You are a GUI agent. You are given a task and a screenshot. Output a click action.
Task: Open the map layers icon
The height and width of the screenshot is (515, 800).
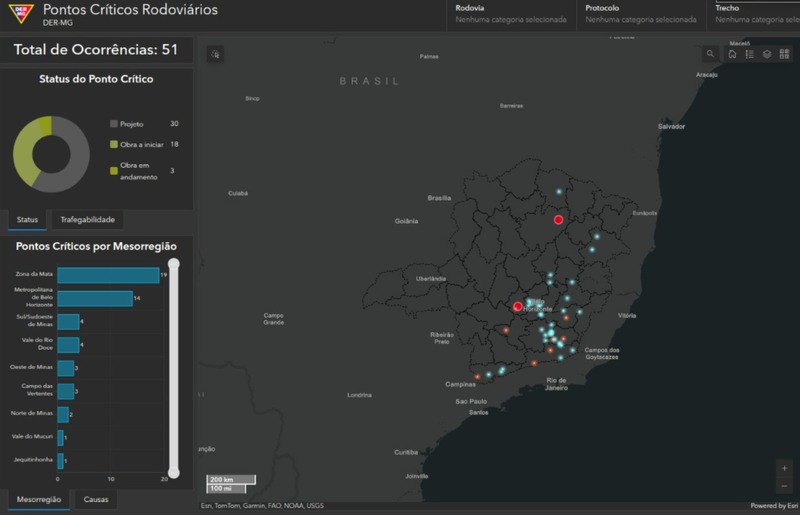click(x=766, y=54)
